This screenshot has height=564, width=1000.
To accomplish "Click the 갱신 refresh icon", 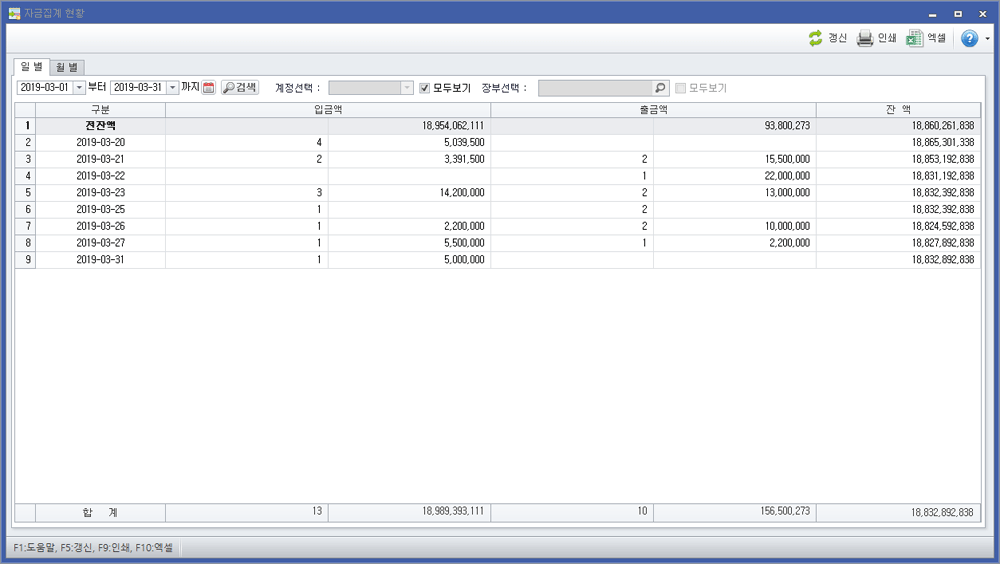I will click(815, 38).
